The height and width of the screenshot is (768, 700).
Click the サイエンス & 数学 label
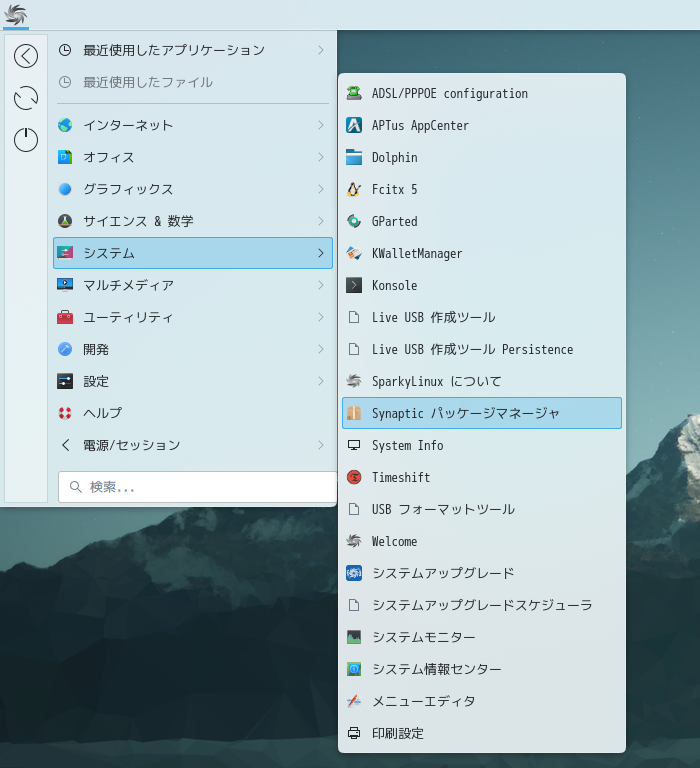138,221
